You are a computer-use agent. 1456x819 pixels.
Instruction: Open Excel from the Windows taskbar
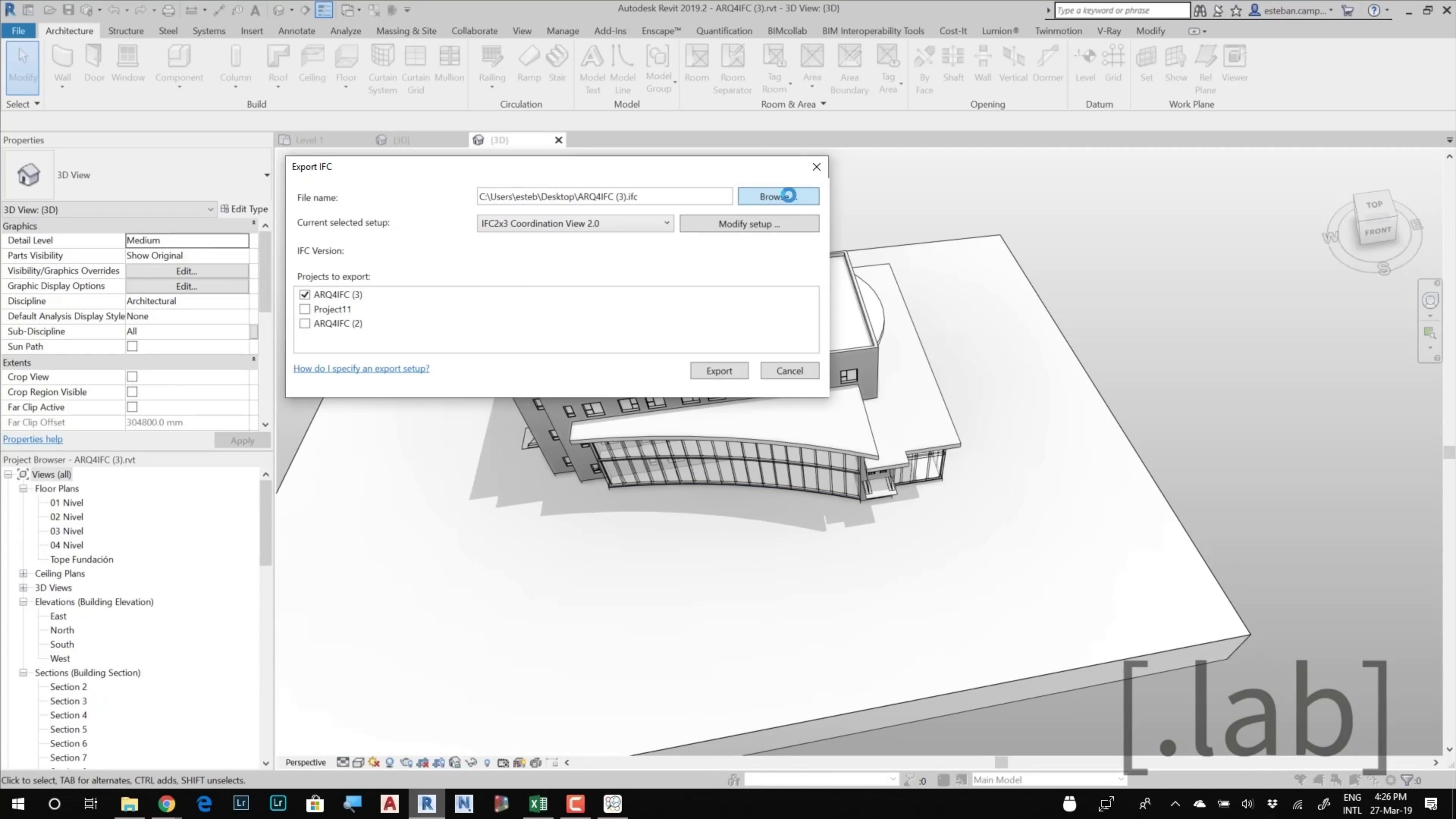(x=538, y=803)
